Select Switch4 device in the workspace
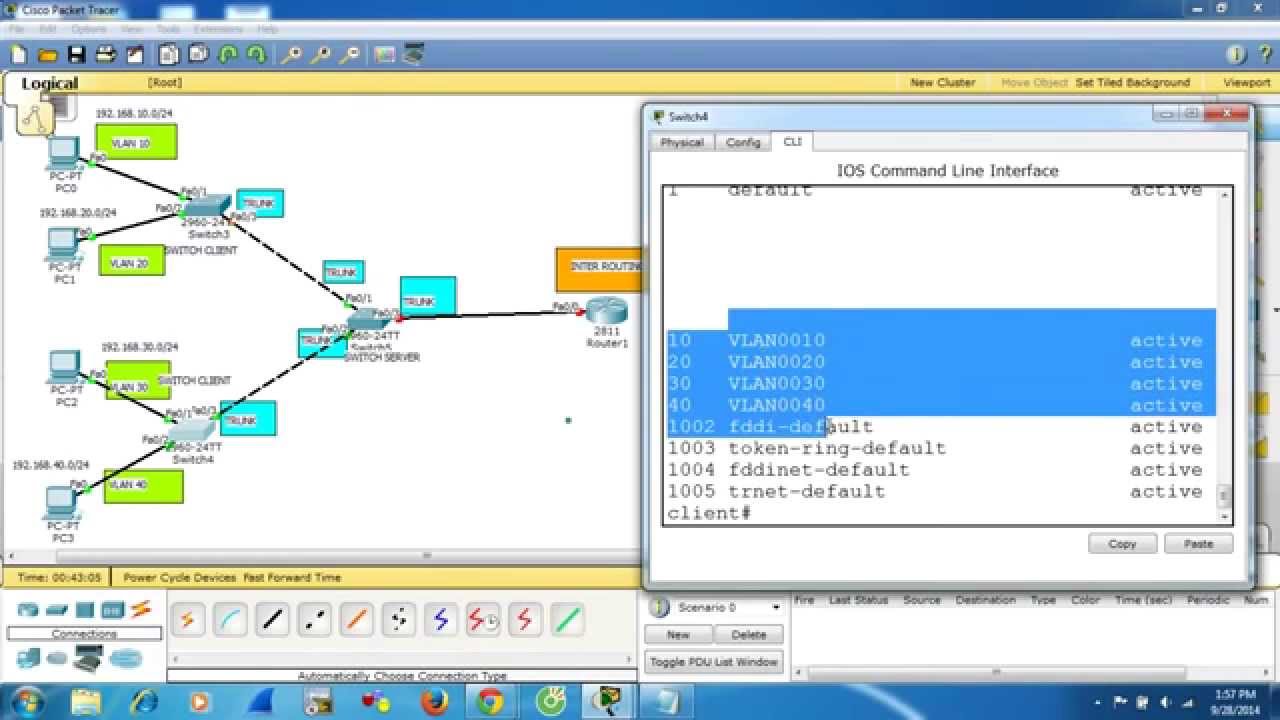 191,430
